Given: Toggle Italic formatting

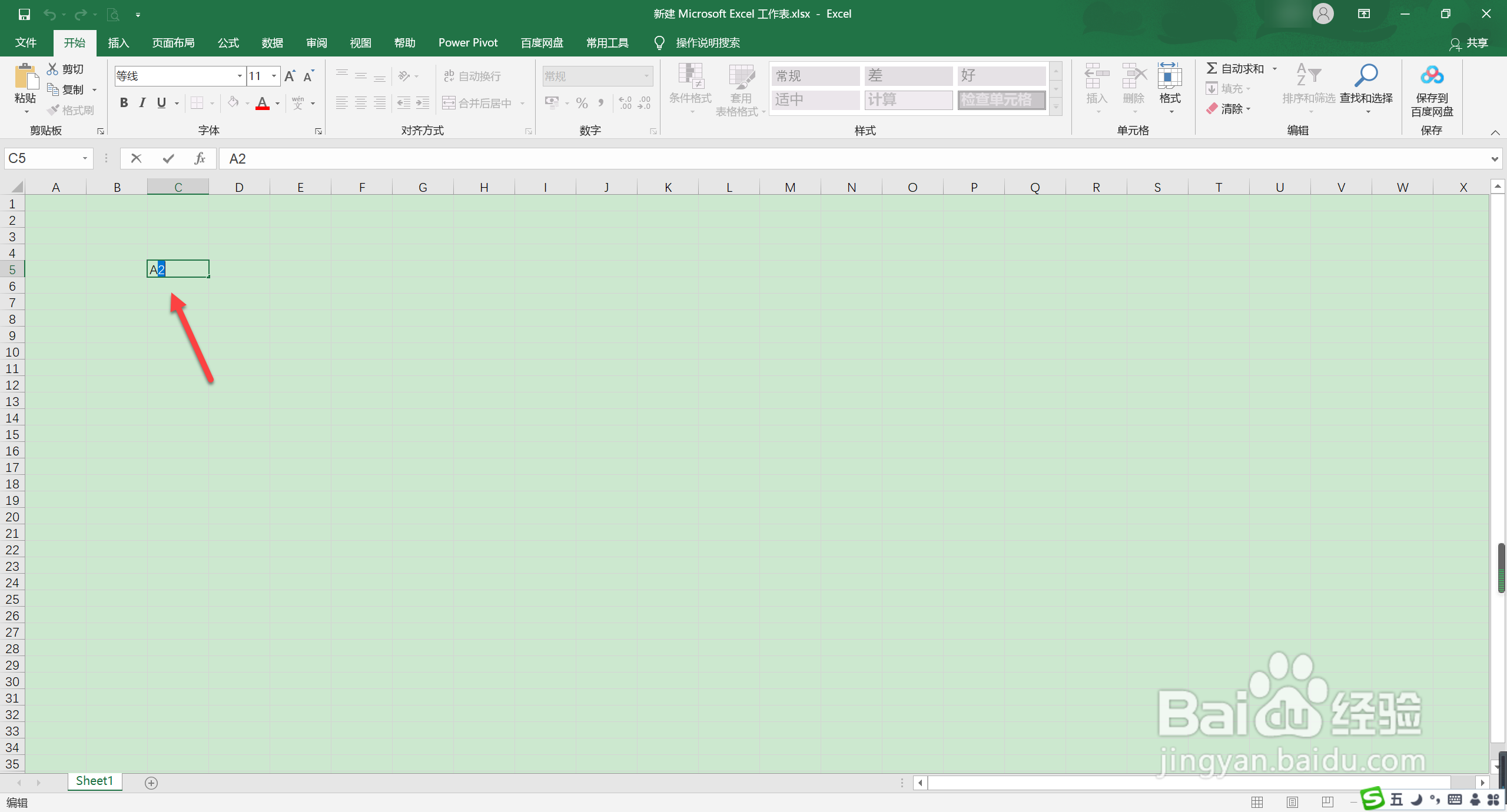Looking at the screenshot, I should (142, 103).
